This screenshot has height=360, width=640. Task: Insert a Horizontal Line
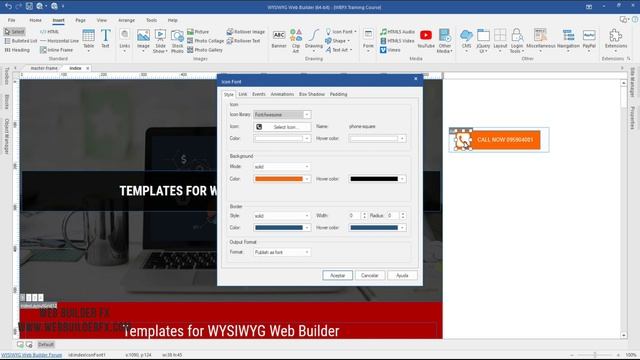(60, 41)
